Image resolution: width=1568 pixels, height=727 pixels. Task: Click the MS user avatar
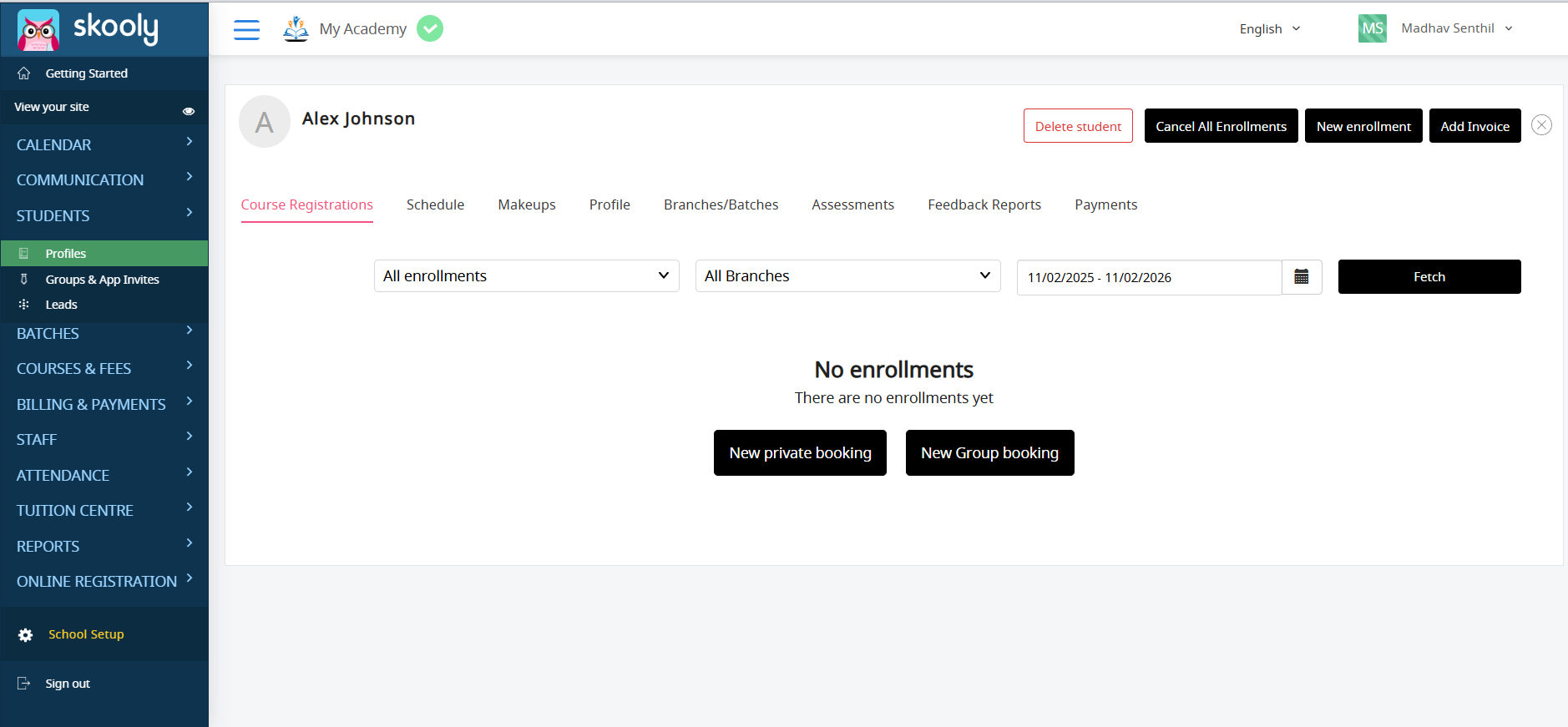[1372, 28]
